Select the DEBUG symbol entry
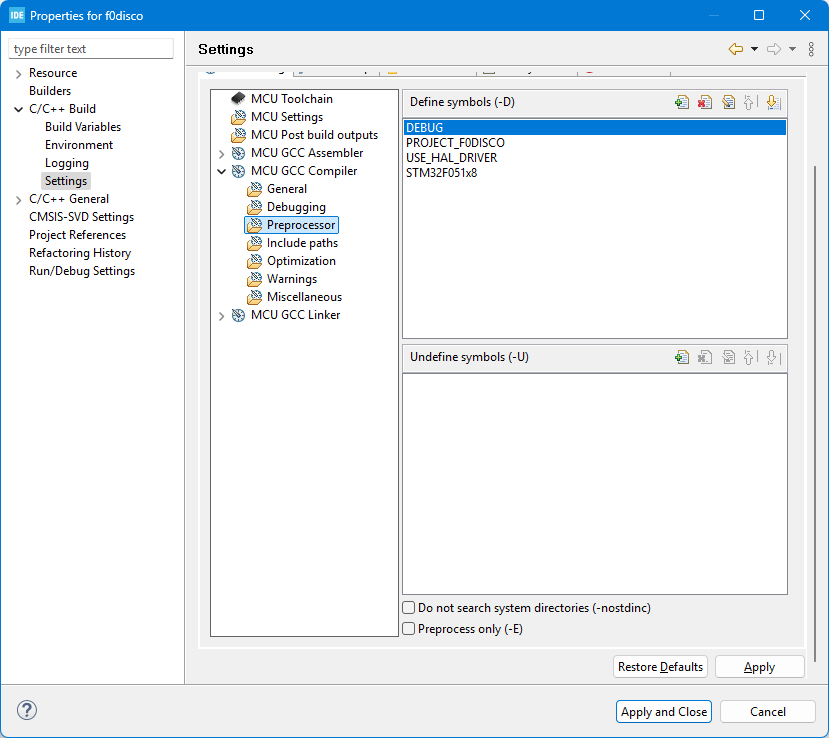Viewport: 829px width, 738px height. [595, 127]
